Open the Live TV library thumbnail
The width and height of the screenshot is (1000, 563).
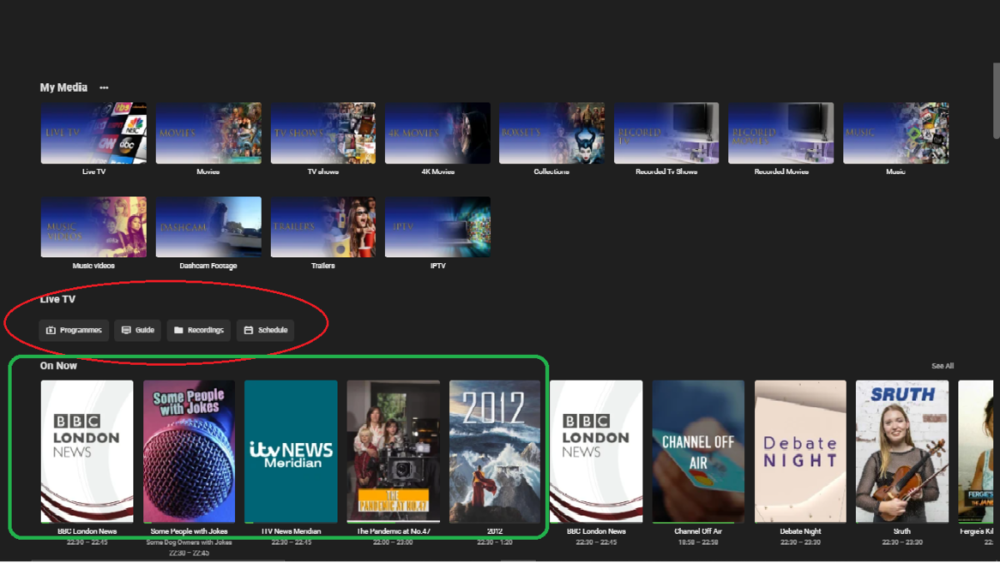(x=94, y=133)
